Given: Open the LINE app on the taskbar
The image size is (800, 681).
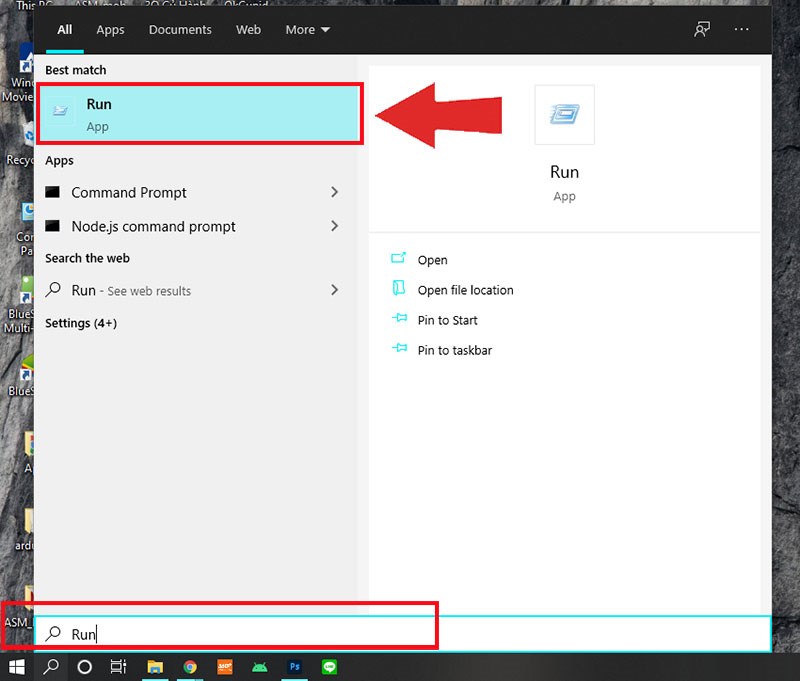Looking at the screenshot, I should point(330,667).
